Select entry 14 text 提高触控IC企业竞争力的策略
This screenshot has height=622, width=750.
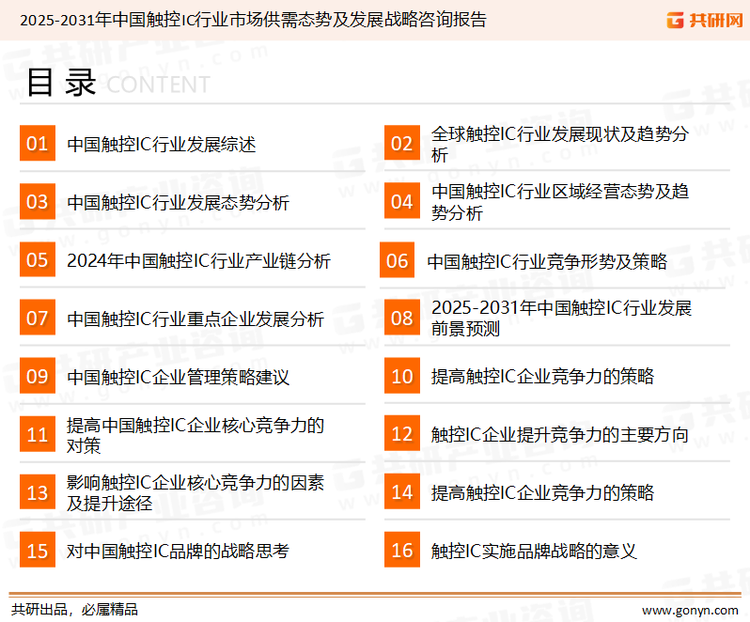click(x=542, y=493)
